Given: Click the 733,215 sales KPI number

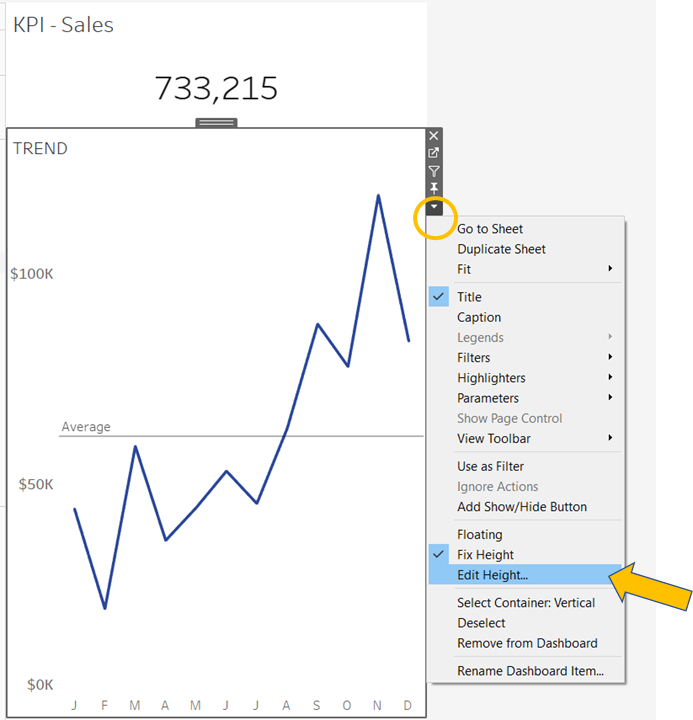Looking at the screenshot, I should click(216, 89).
